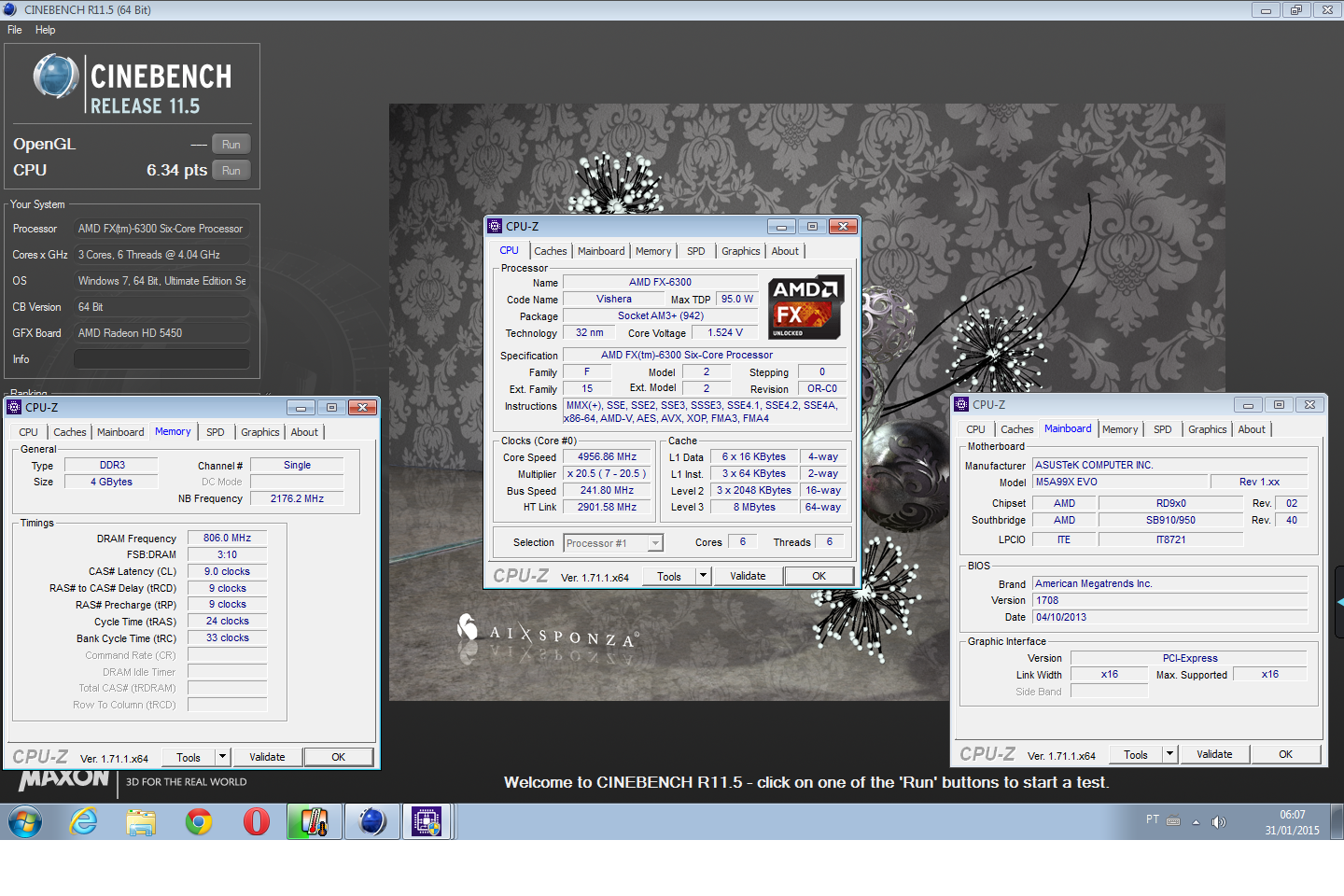Run the CPU benchmark
Image resolution: width=1344 pixels, height=896 pixels.
[231, 171]
